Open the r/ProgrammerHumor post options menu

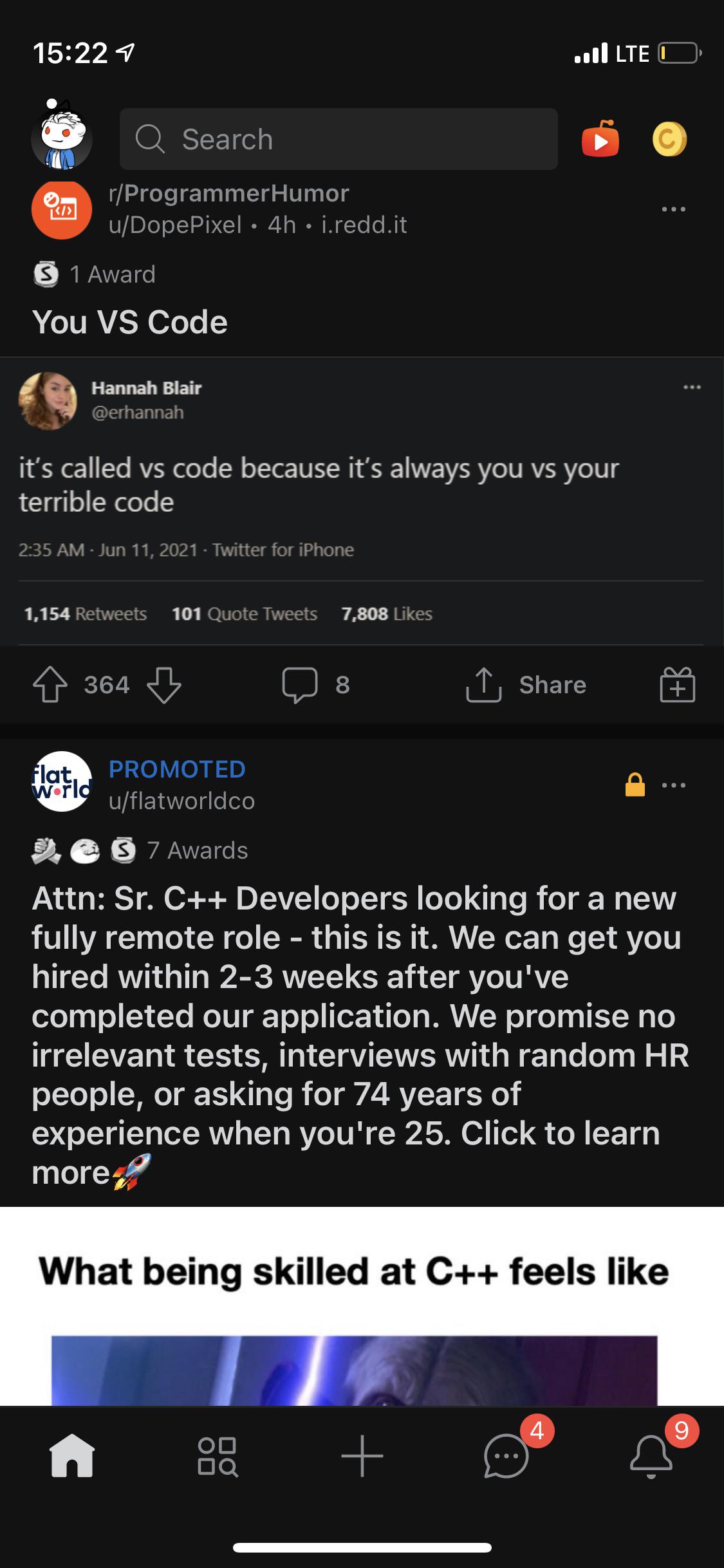coord(674,207)
